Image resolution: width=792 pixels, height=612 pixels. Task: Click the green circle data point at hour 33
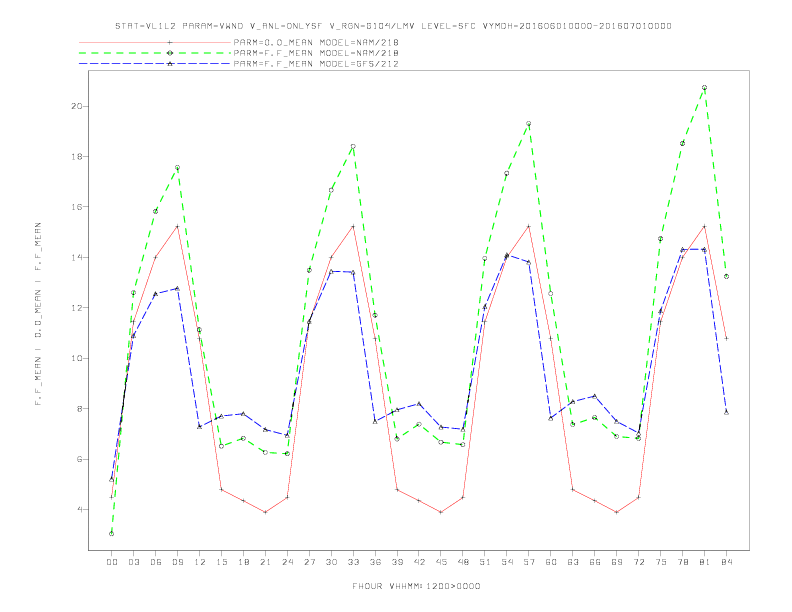353,146
